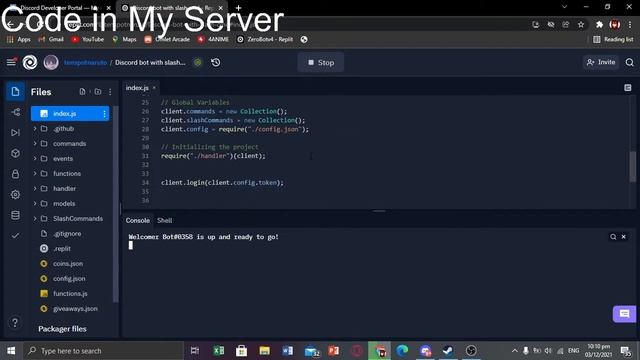Open the hamburger menu at top left
640x360 pixels.
11,62
